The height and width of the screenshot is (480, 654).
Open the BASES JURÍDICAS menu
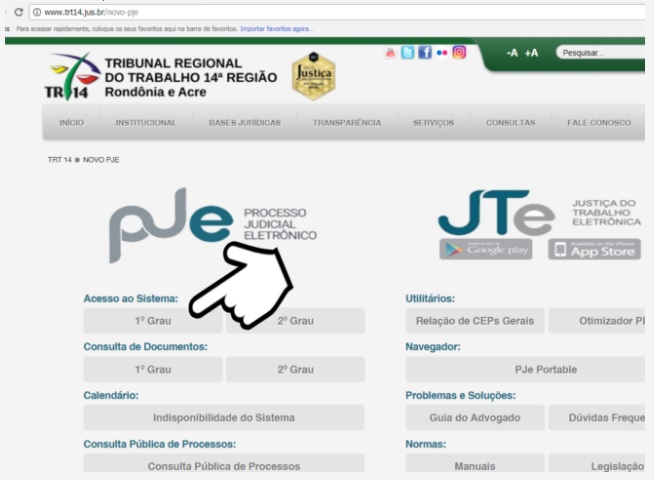click(x=245, y=123)
